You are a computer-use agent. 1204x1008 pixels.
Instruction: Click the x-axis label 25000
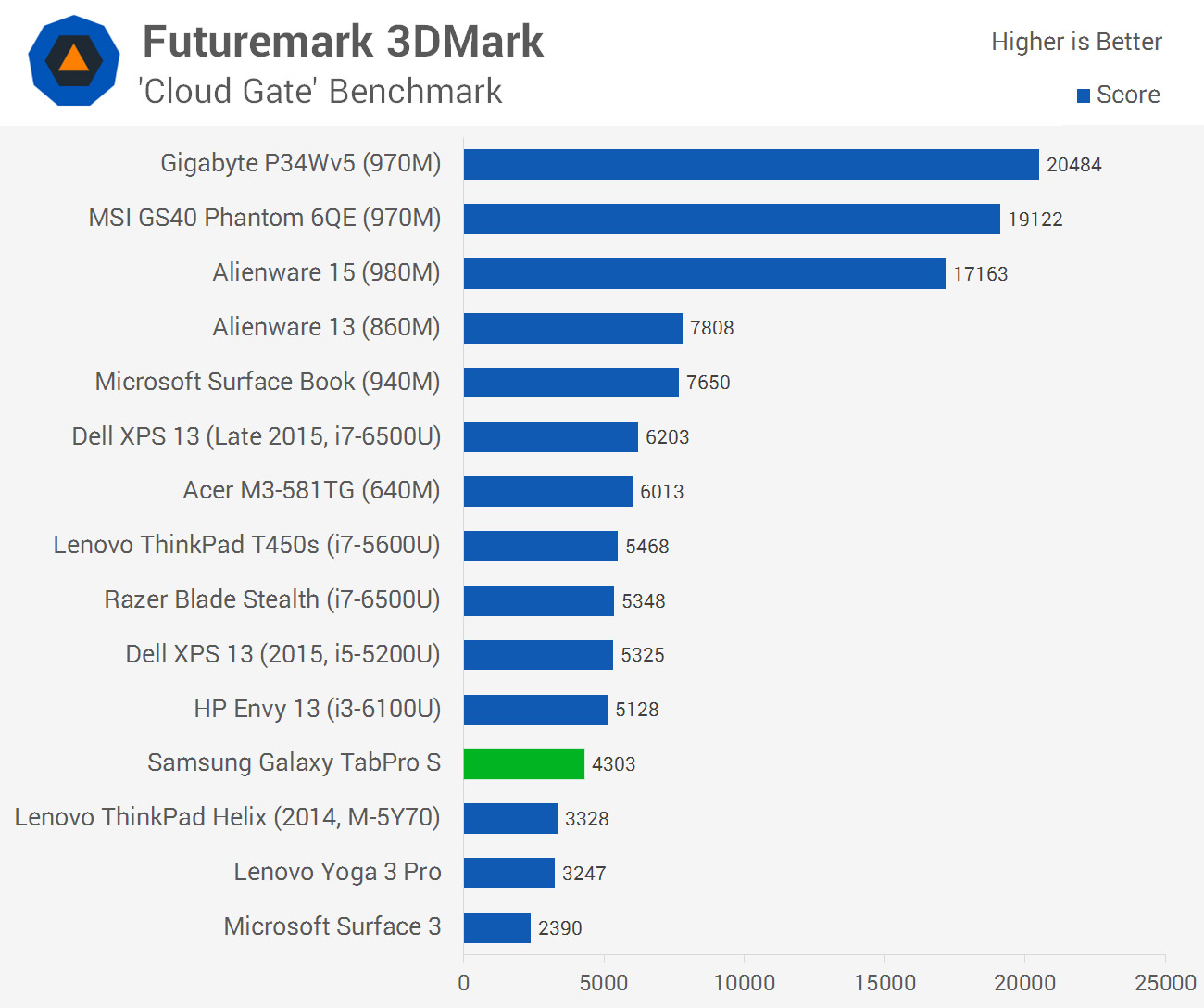1165,983
